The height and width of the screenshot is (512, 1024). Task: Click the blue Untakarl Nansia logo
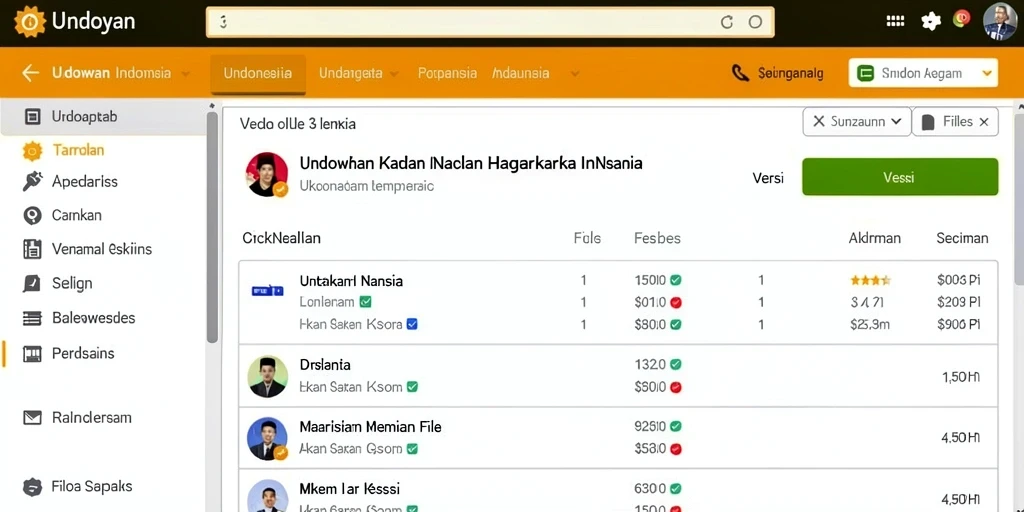tap(267, 291)
